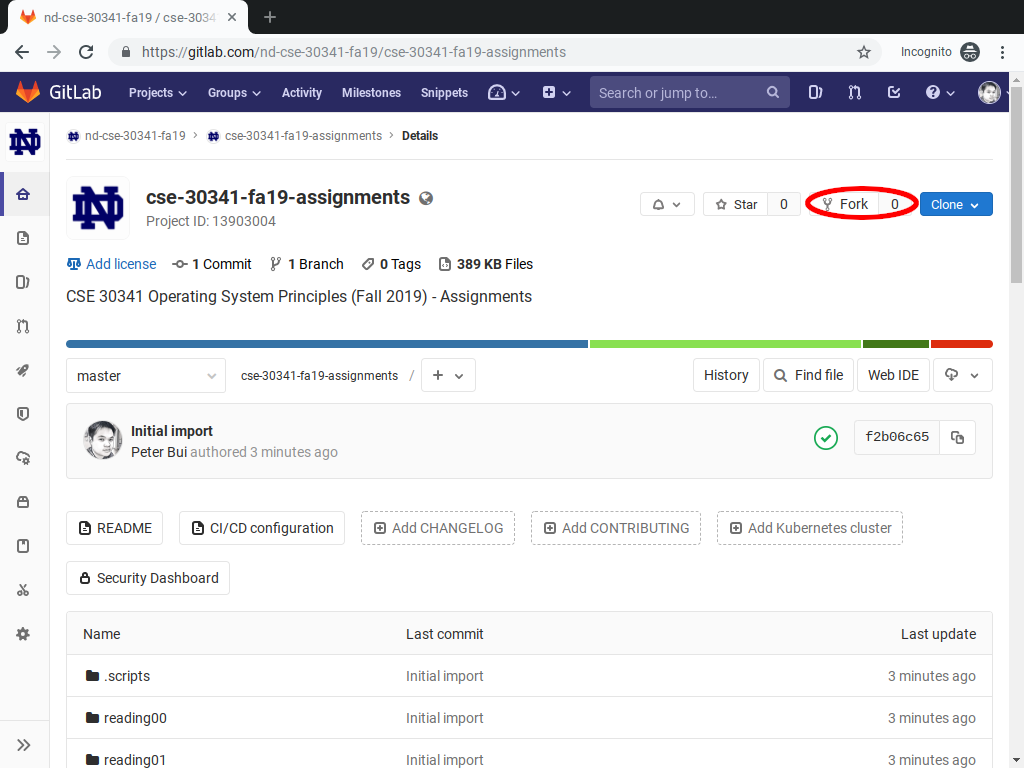Reload the browser page
Screen dimensions: 1024x768
click(86, 52)
